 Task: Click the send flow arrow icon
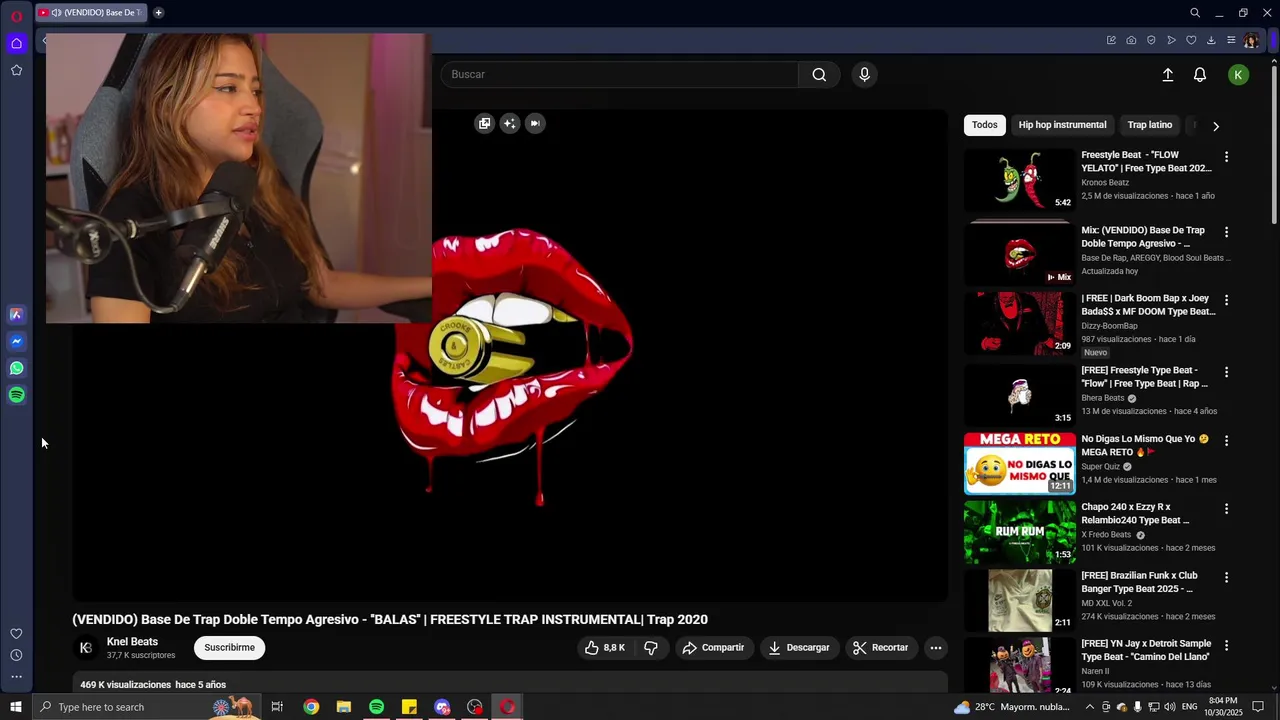pyautogui.click(x=1171, y=40)
